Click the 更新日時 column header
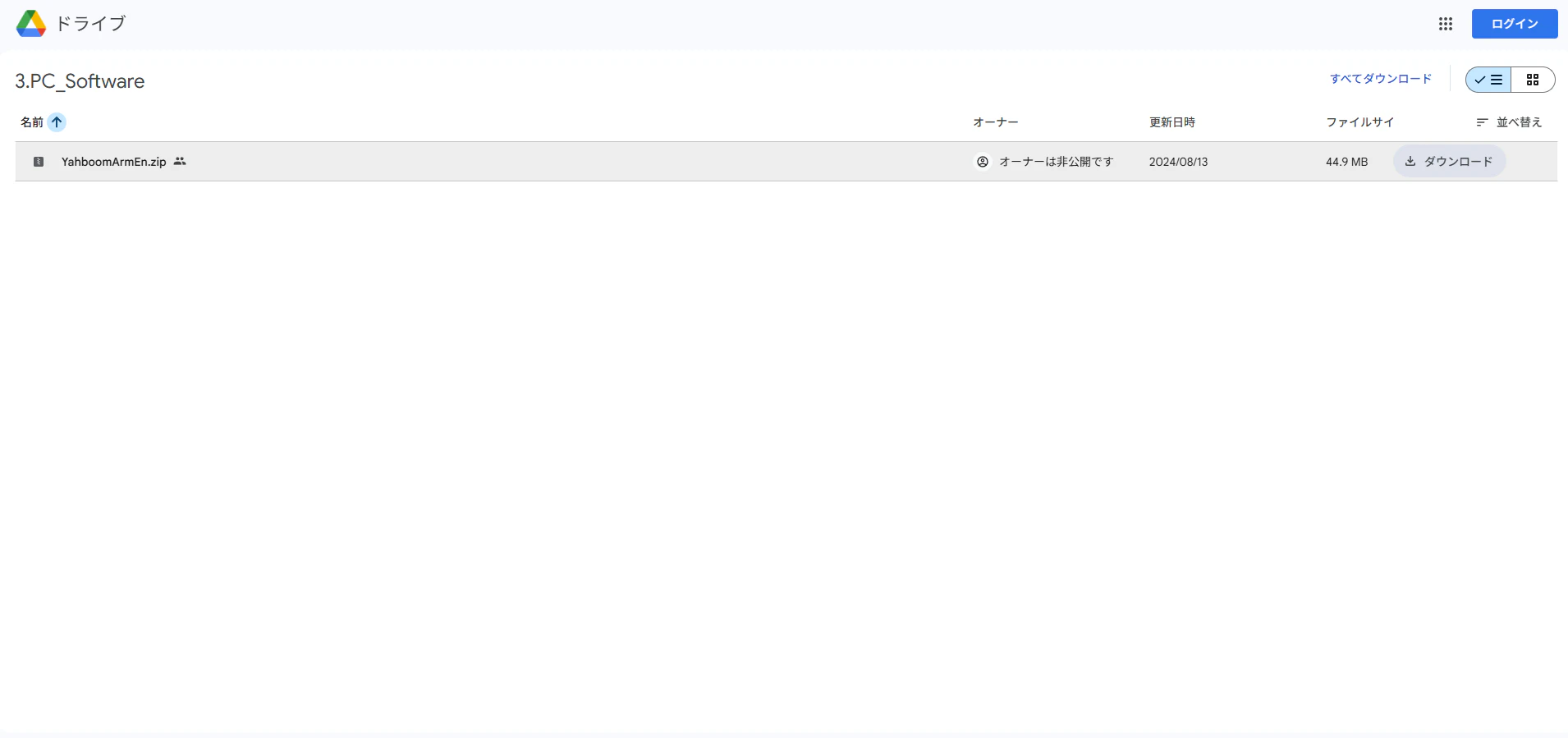Image resolution: width=1568 pixels, height=738 pixels. [1172, 122]
